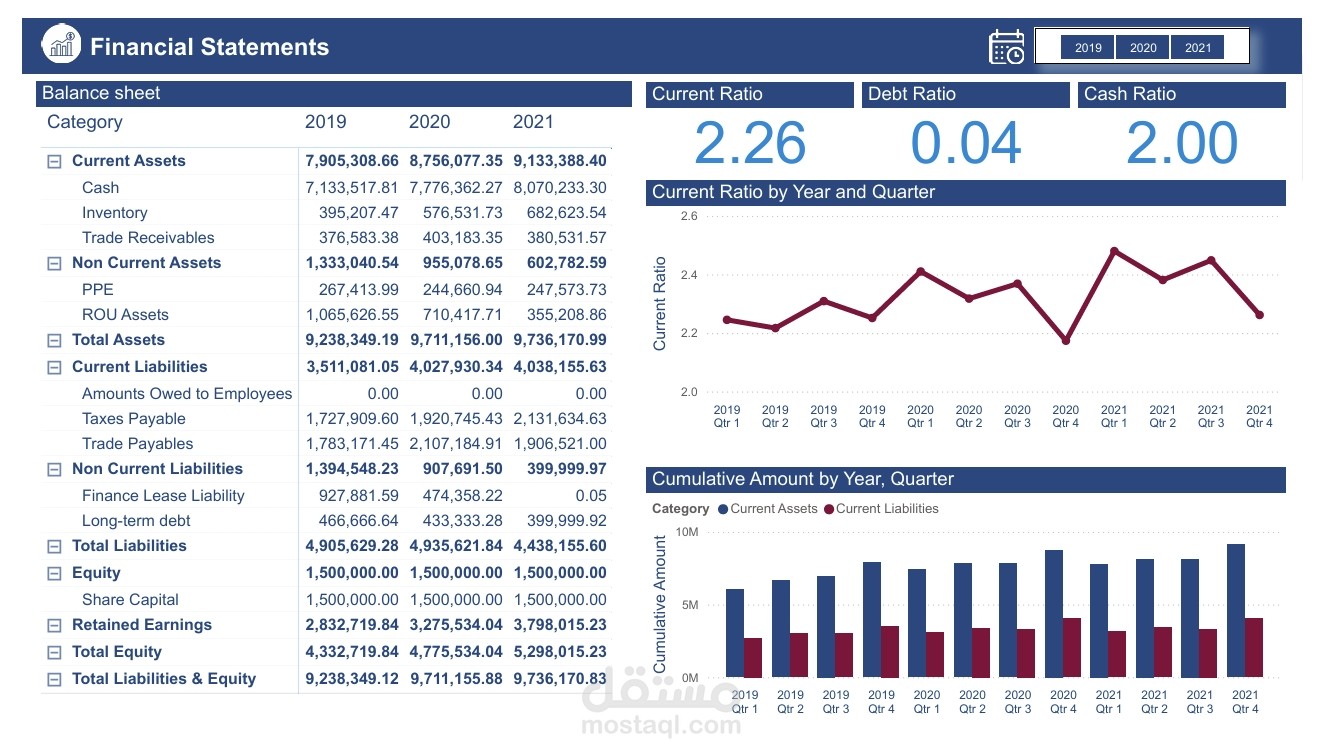Select the 2020 Qtr 4 Current Assets bar

pyautogui.click(x=1054, y=613)
